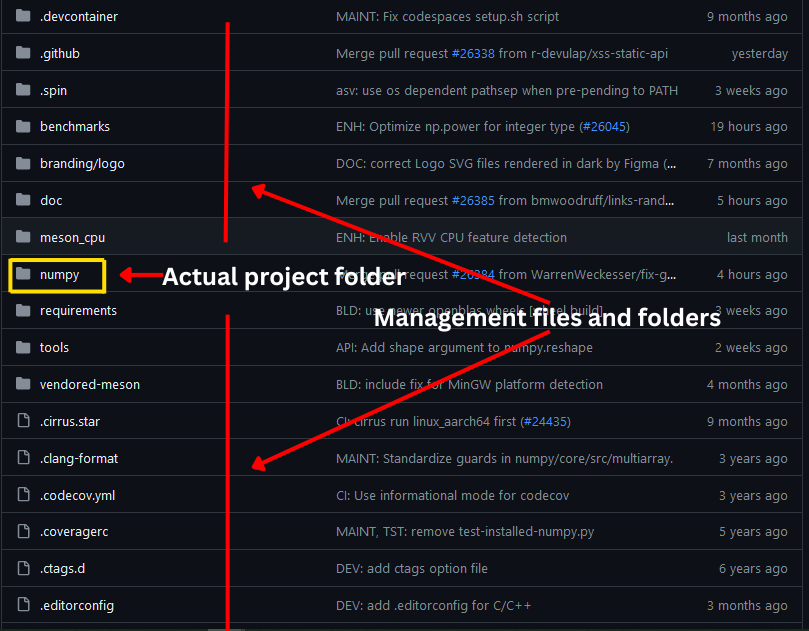Open commit 'MAINT: Standardize guards in numpy/core' message
This screenshot has width=809, height=631.
(x=504, y=459)
